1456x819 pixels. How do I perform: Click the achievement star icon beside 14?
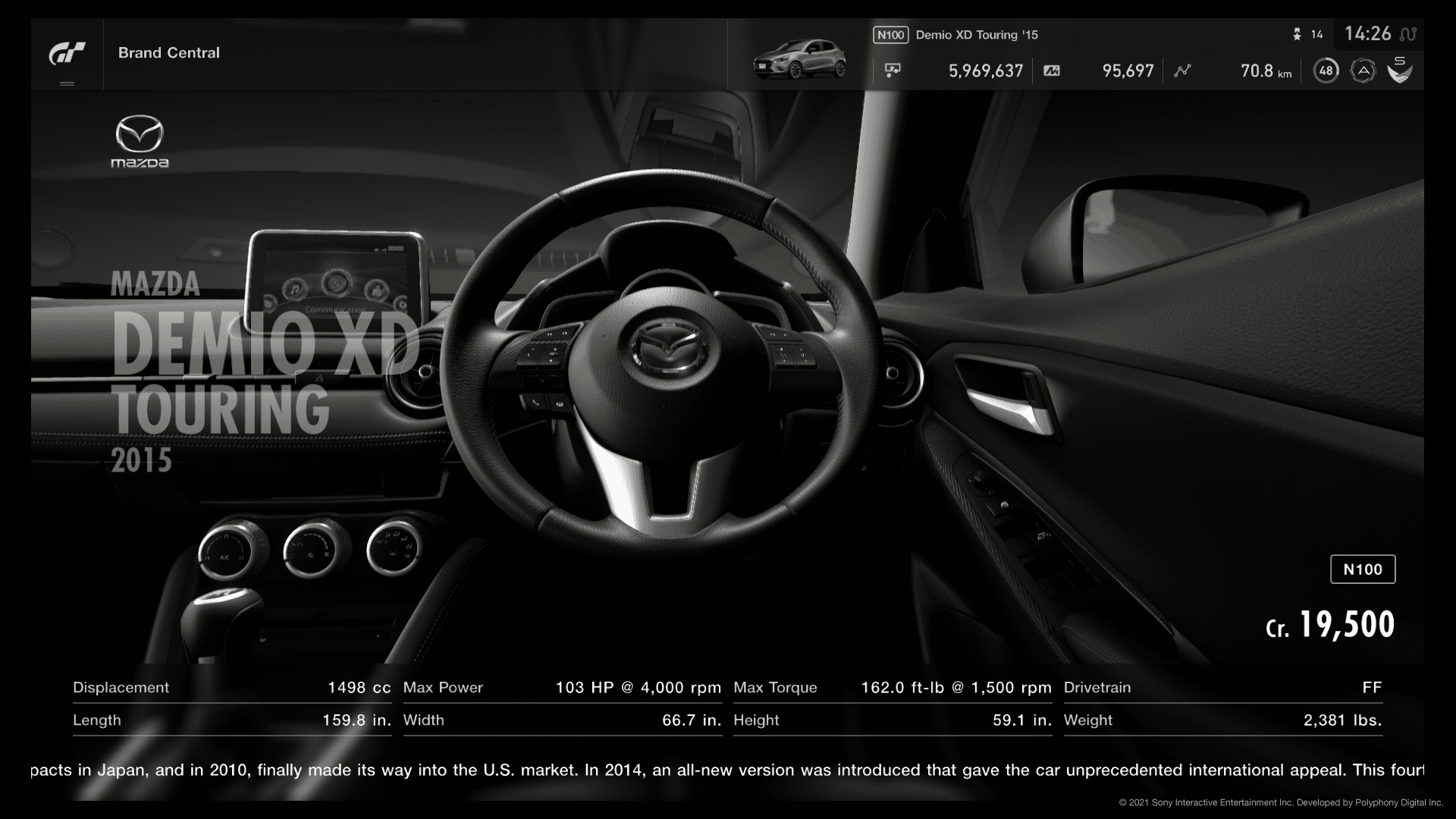click(1297, 34)
